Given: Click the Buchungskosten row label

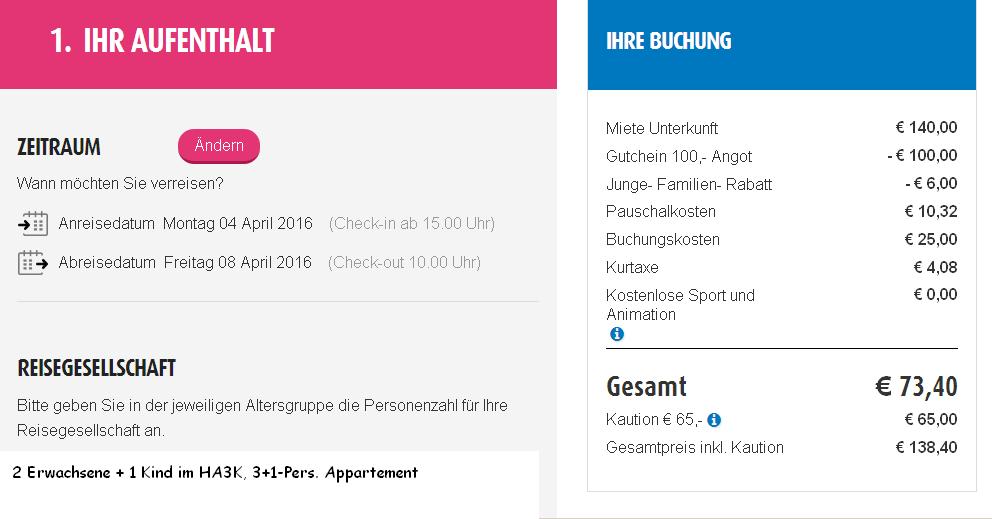Looking at the screenshot, I should 663,240.
